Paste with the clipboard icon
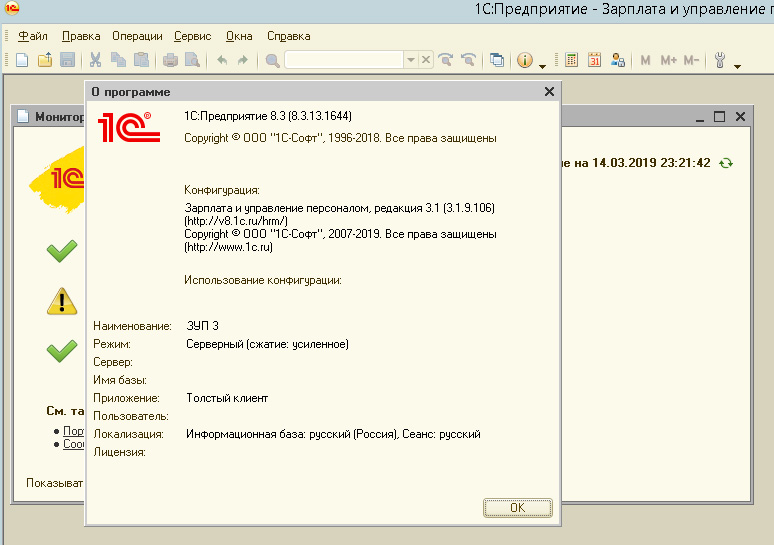Image resolution: width=774 pixels, height=545 pixels. [141, 60]
